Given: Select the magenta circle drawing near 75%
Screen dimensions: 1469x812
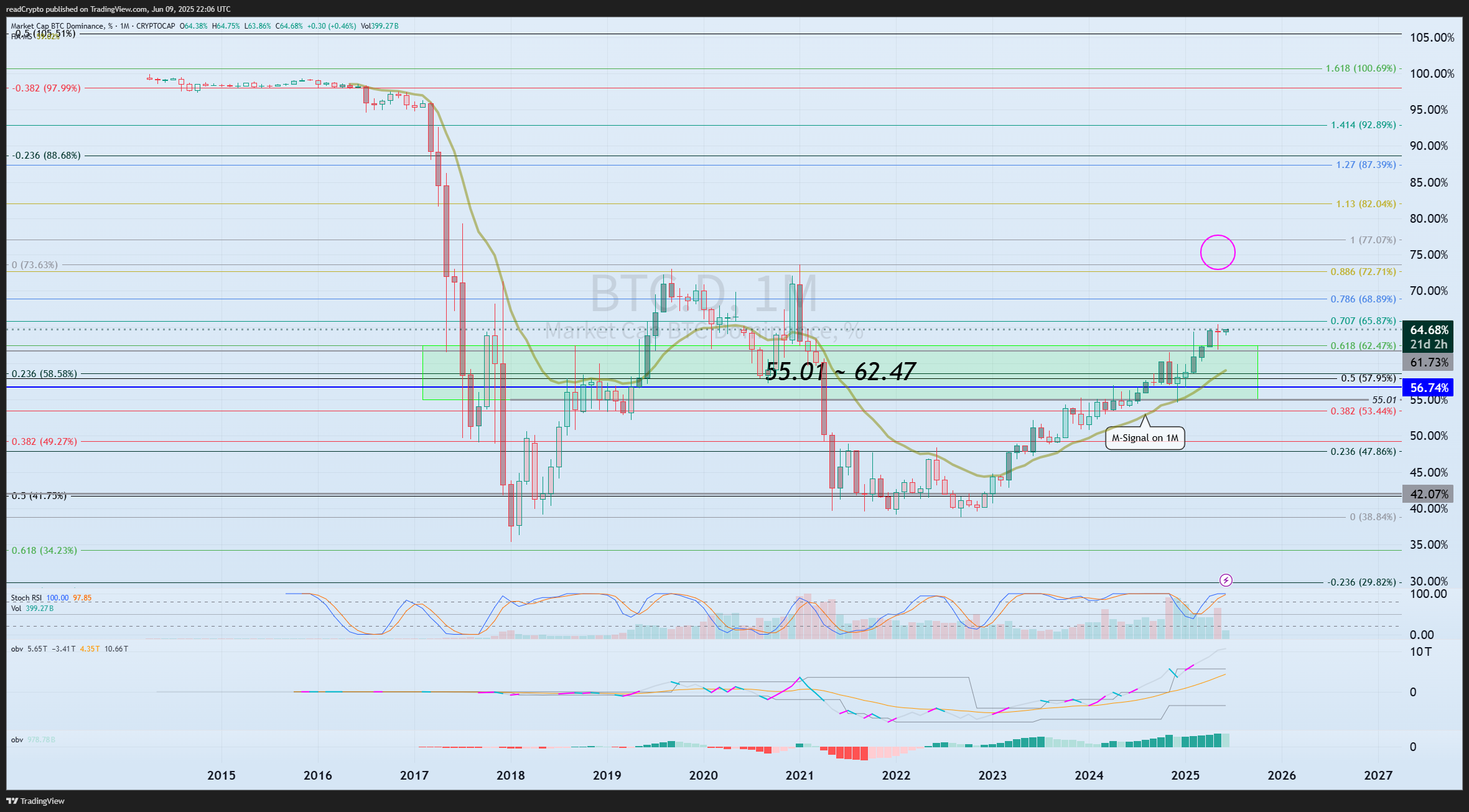Looking at the screenshot, I should point(1218,253).
